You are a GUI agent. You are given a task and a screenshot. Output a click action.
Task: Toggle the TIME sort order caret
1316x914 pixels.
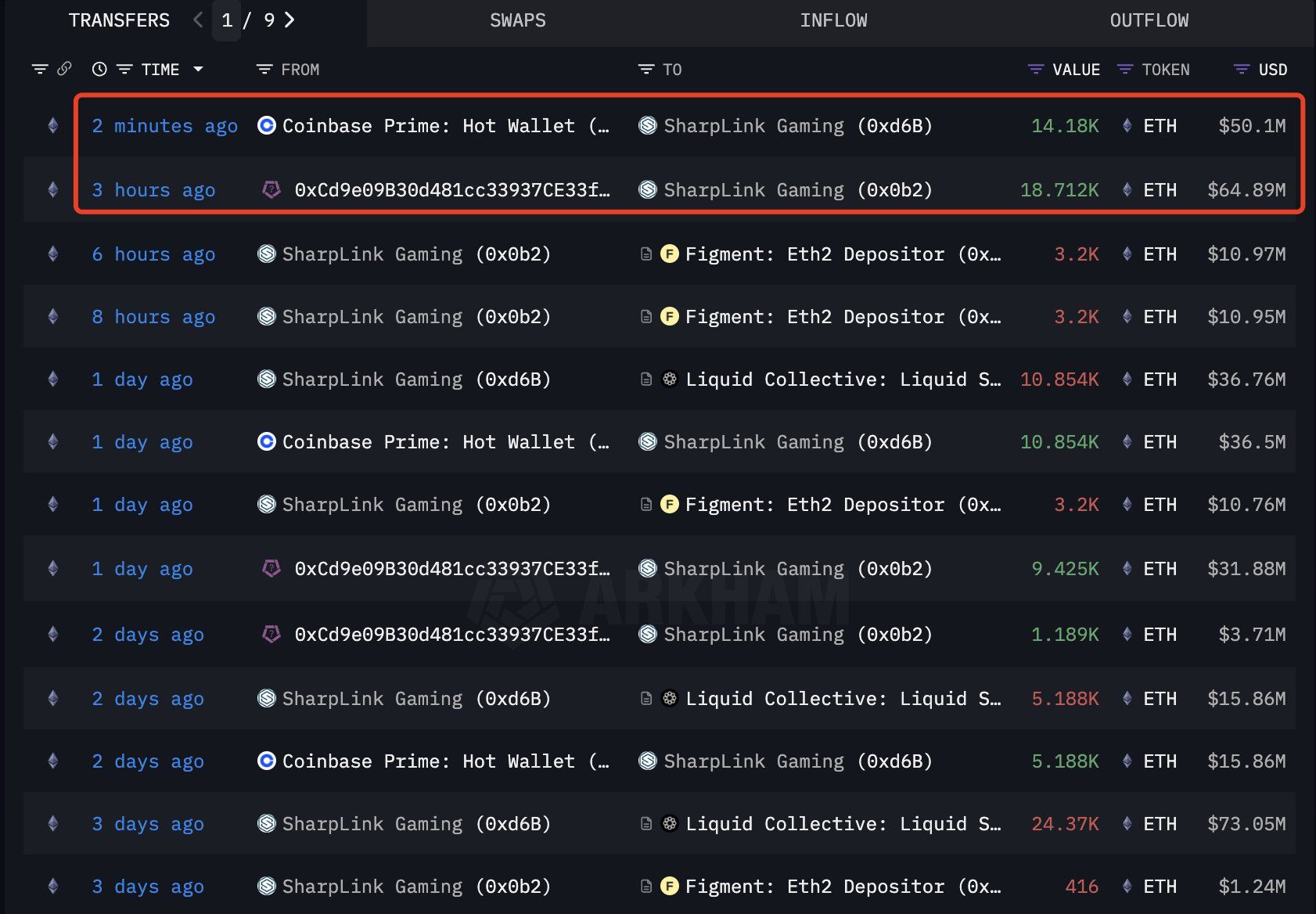(x=198, y=70)
